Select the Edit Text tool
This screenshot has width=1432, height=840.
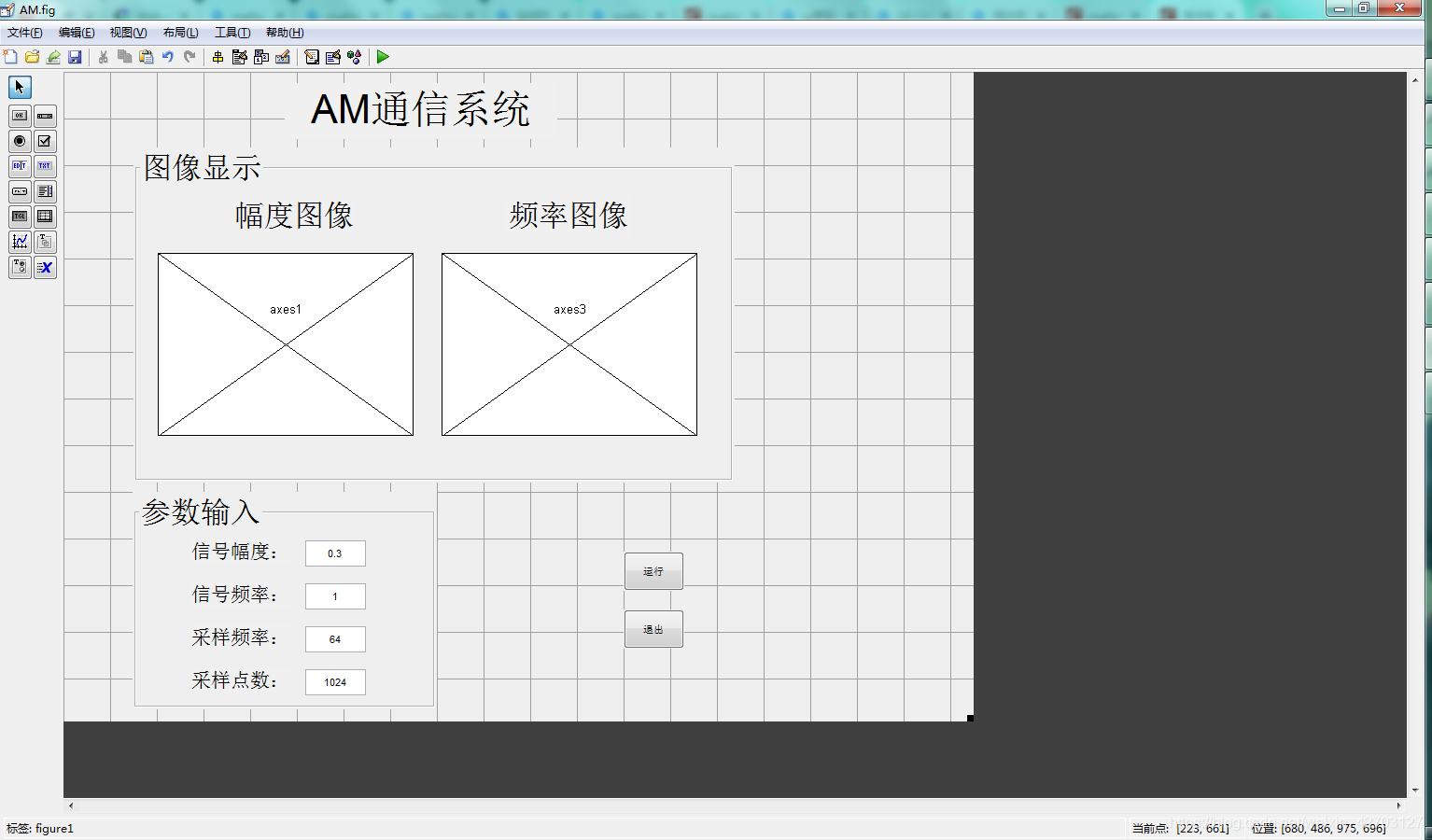[x=19, y=166]
